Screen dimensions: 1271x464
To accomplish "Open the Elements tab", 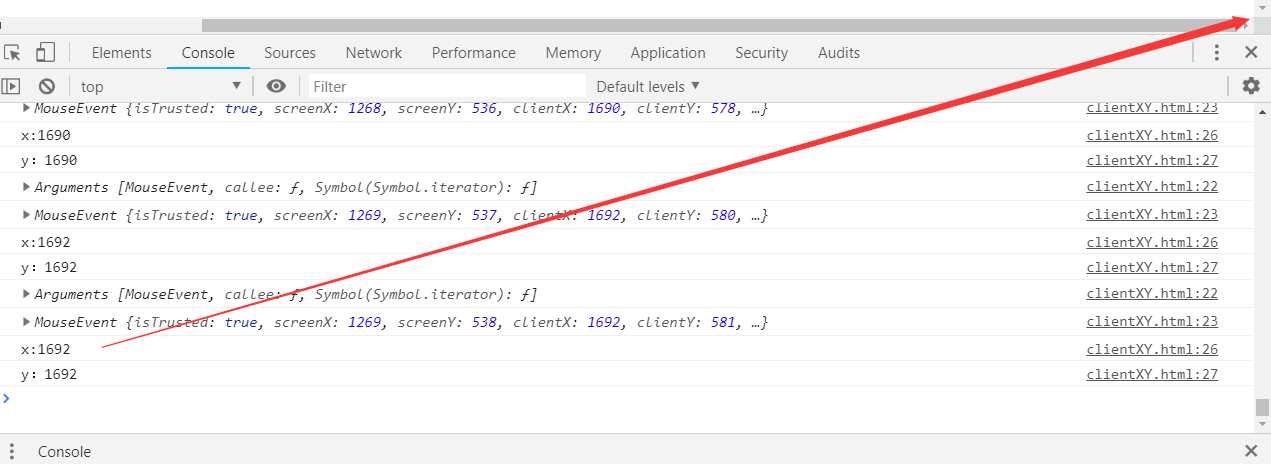I will (x=122, y=53).
